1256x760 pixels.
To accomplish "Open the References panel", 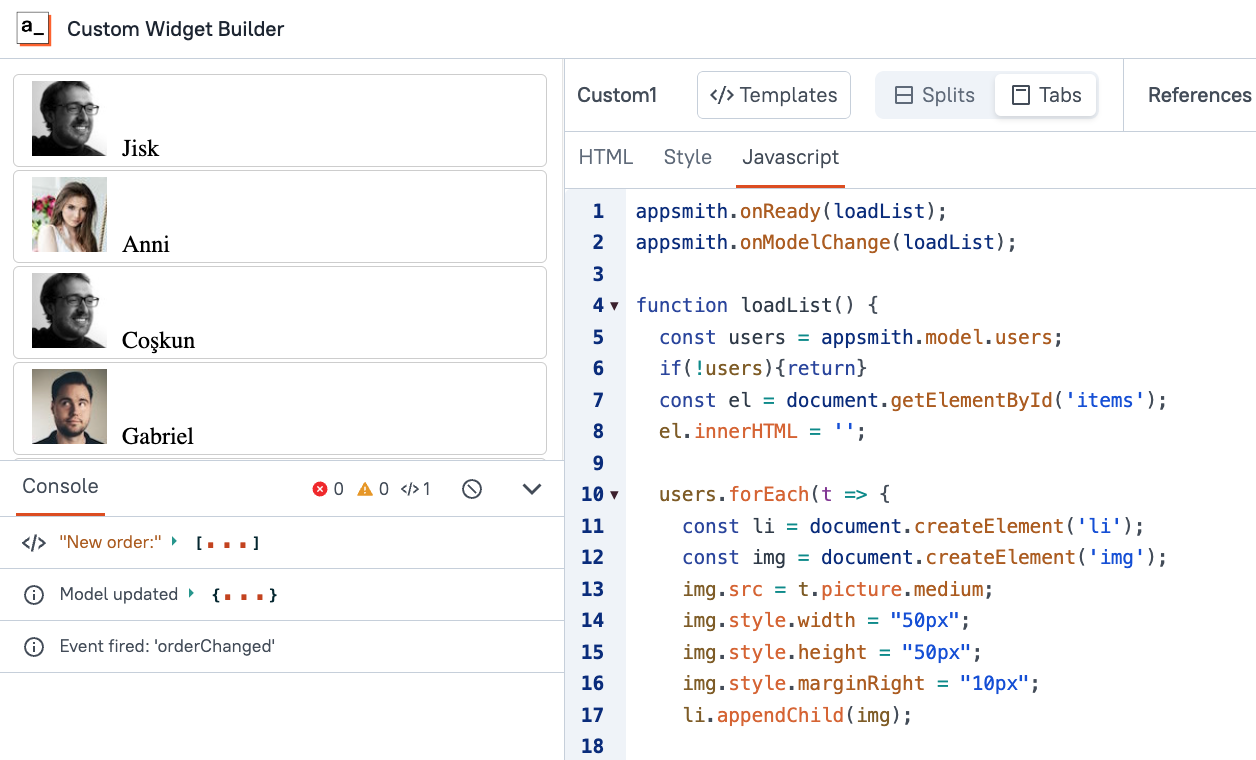I will tap(1199, 95).
